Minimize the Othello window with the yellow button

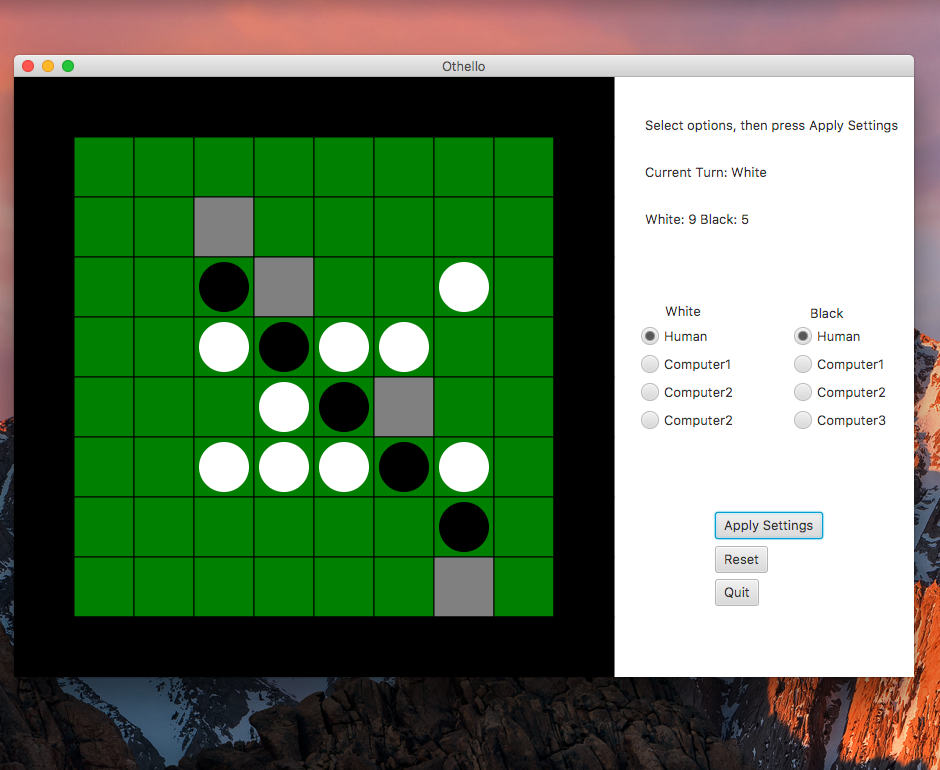pos(48,66)
